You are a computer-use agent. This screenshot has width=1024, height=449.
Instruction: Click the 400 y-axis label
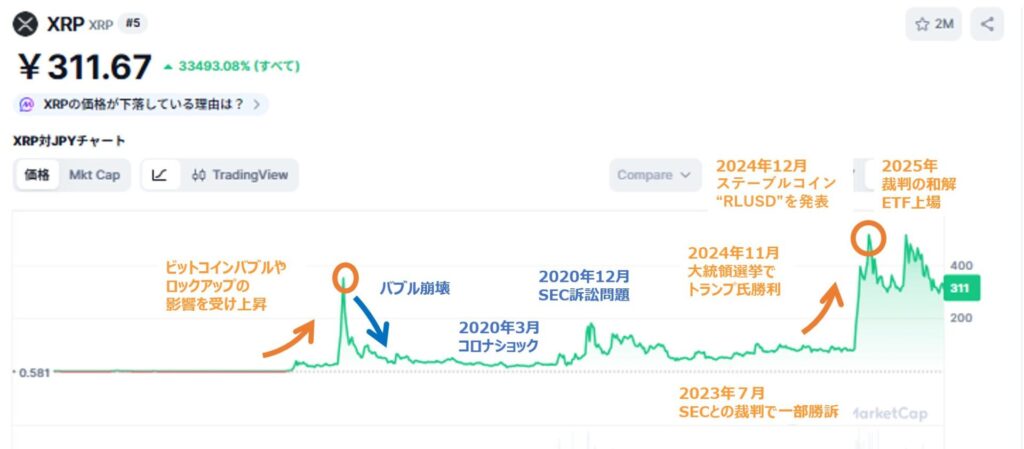pos(961,266)
